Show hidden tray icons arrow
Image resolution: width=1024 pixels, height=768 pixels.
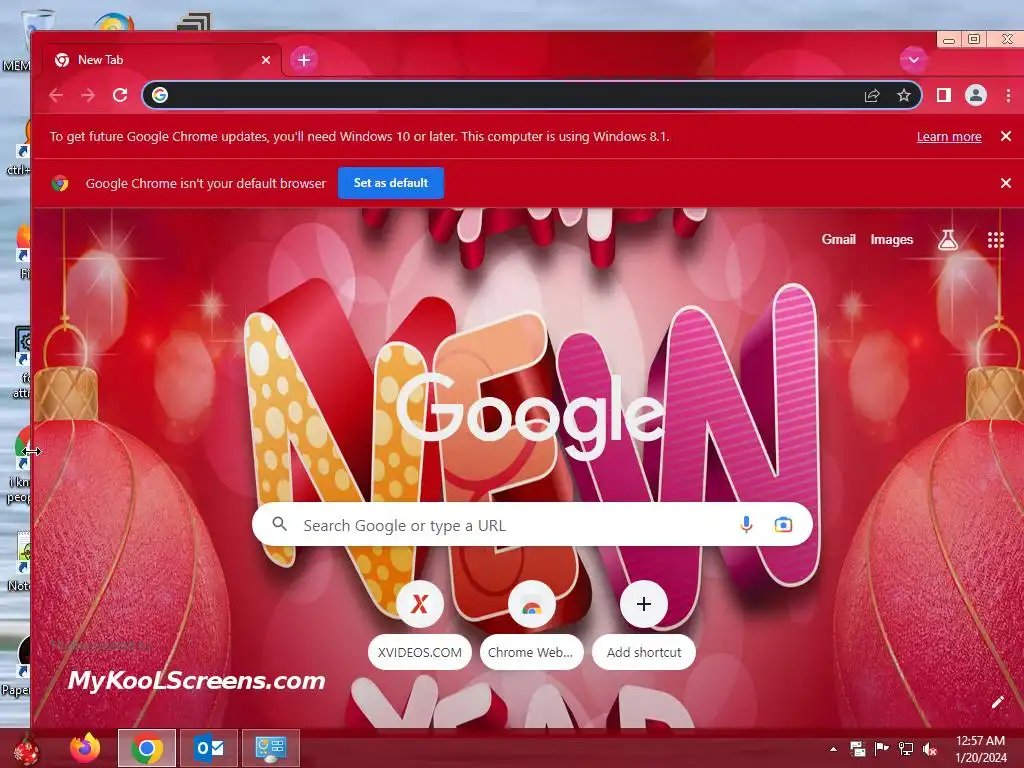pyautogui.click(x=833, y=749)
